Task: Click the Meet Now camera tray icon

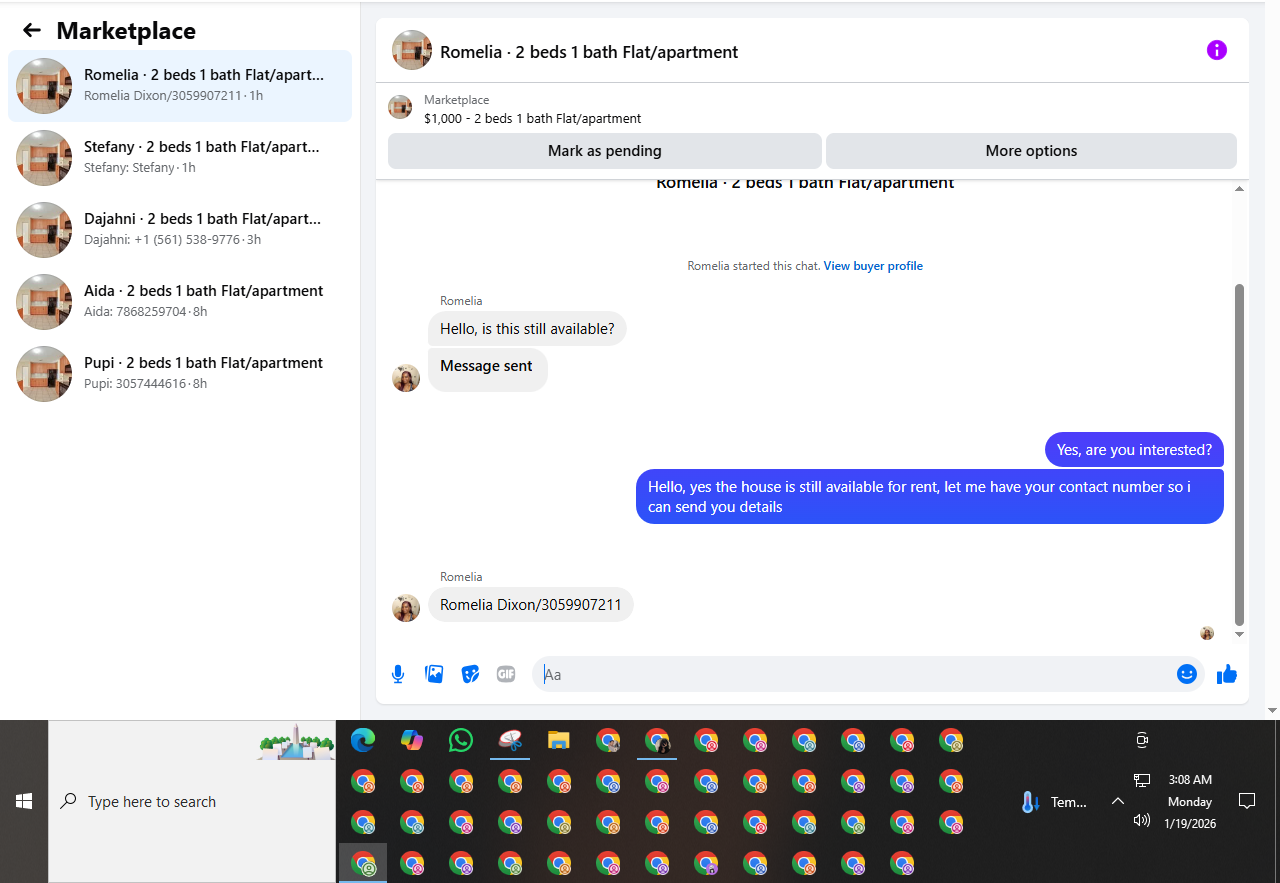Action: 1142,740
